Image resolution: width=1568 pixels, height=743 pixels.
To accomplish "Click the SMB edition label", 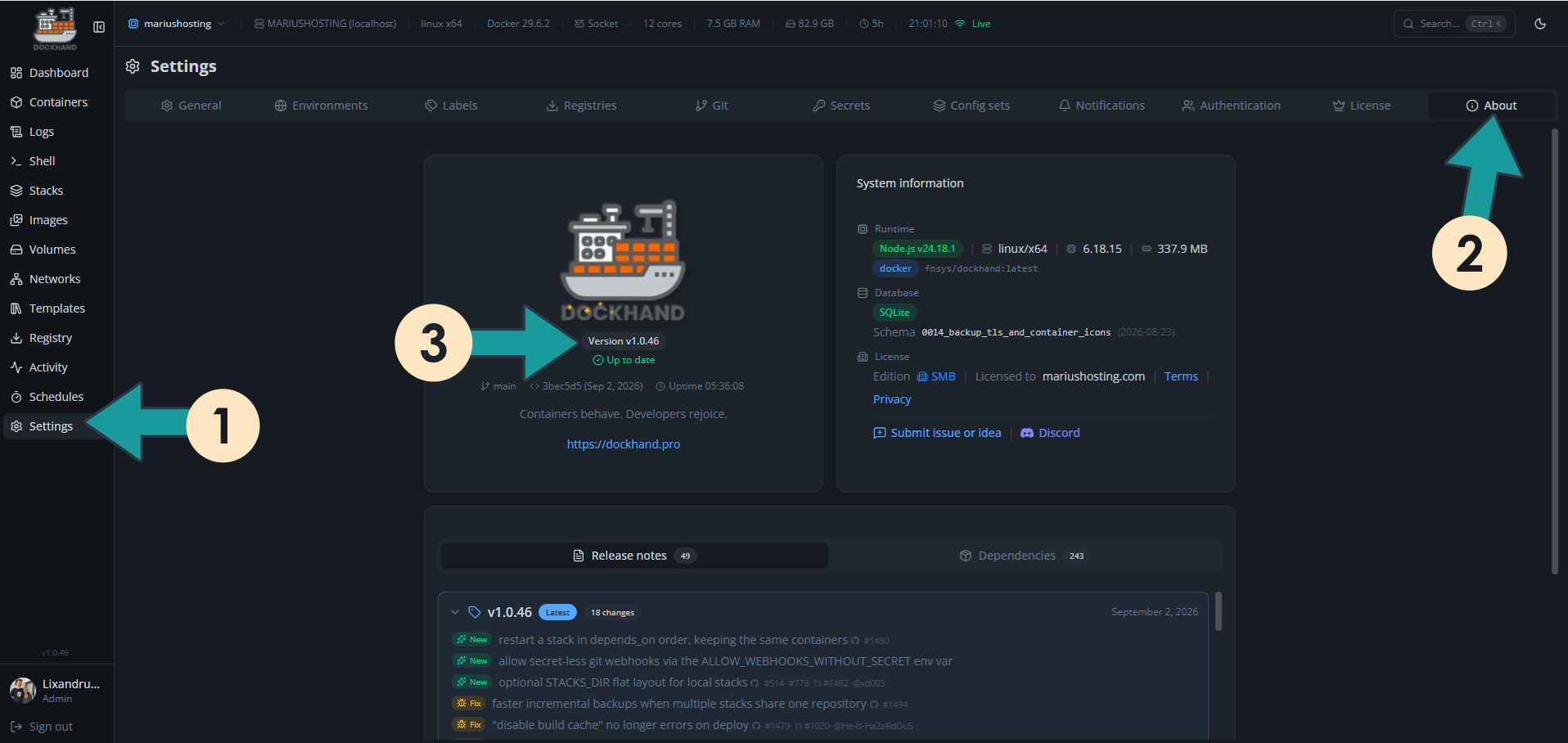I will 936,376.
